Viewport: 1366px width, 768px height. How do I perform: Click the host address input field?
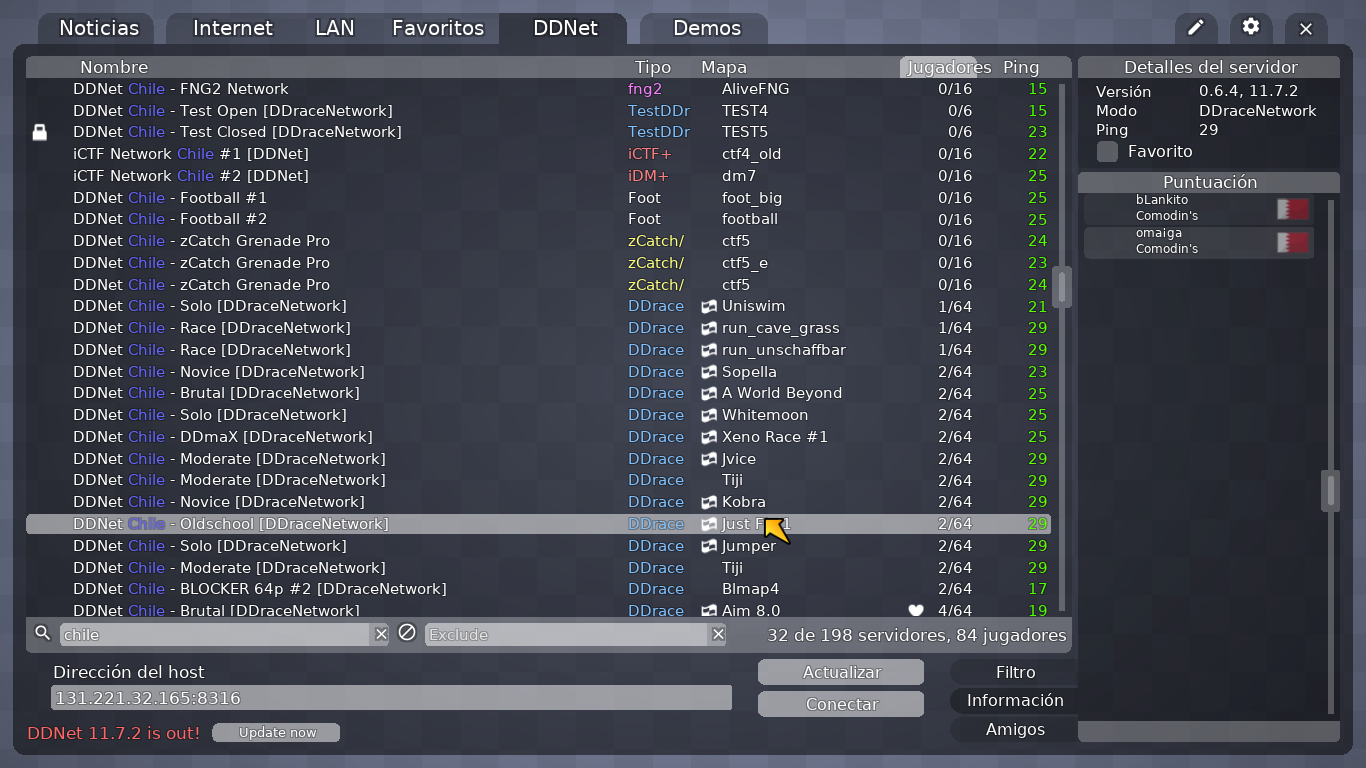click(x=390, y=697)
